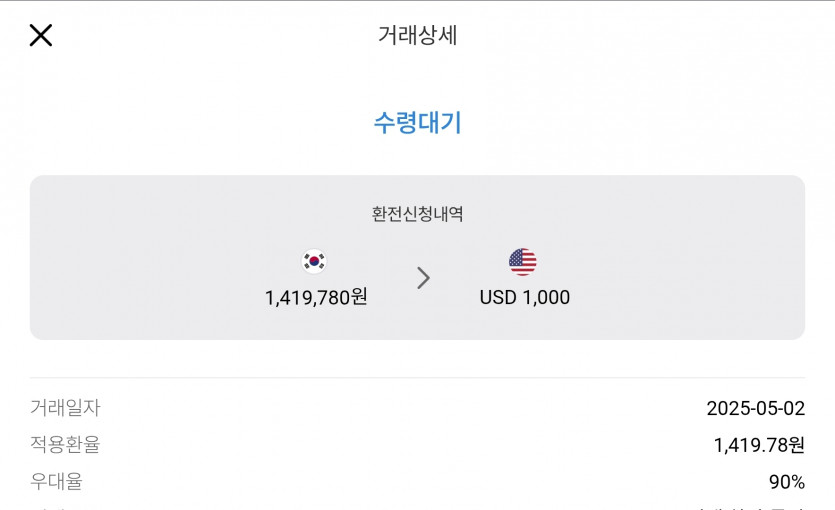Select the 1,419.78원 exchange rate value
The height and width of the screenshot is (510, 835).
point(759,445)
